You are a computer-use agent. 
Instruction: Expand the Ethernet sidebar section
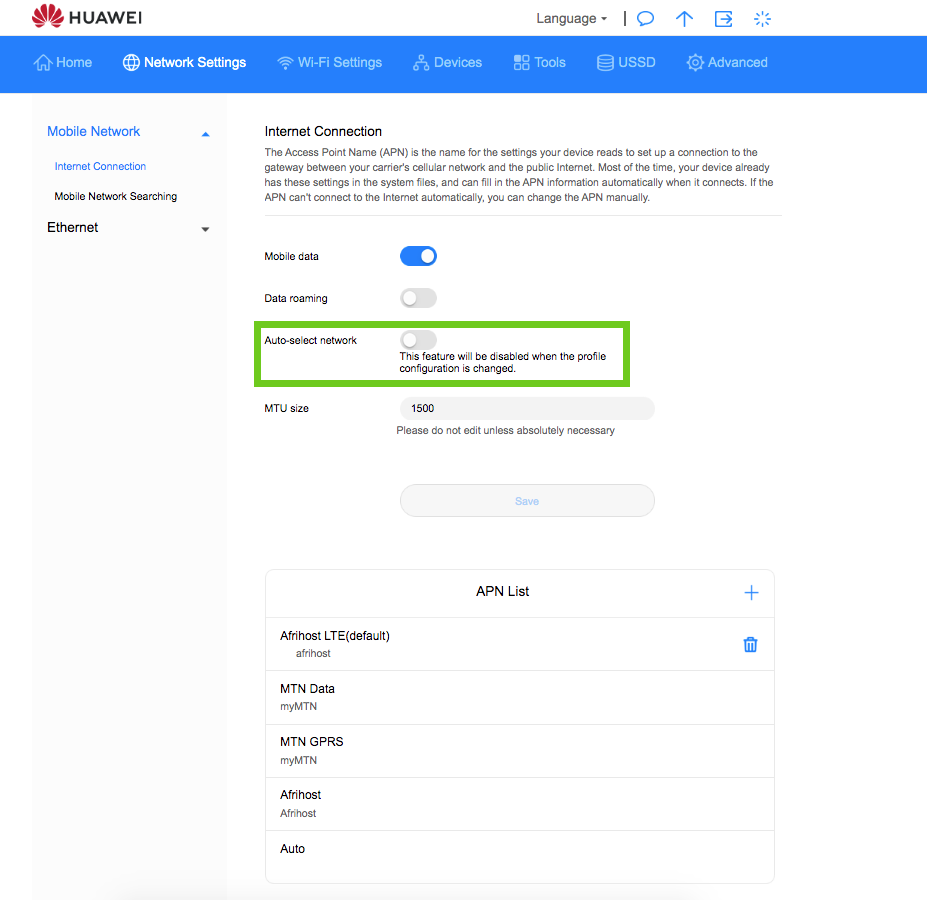click(205, 229)
